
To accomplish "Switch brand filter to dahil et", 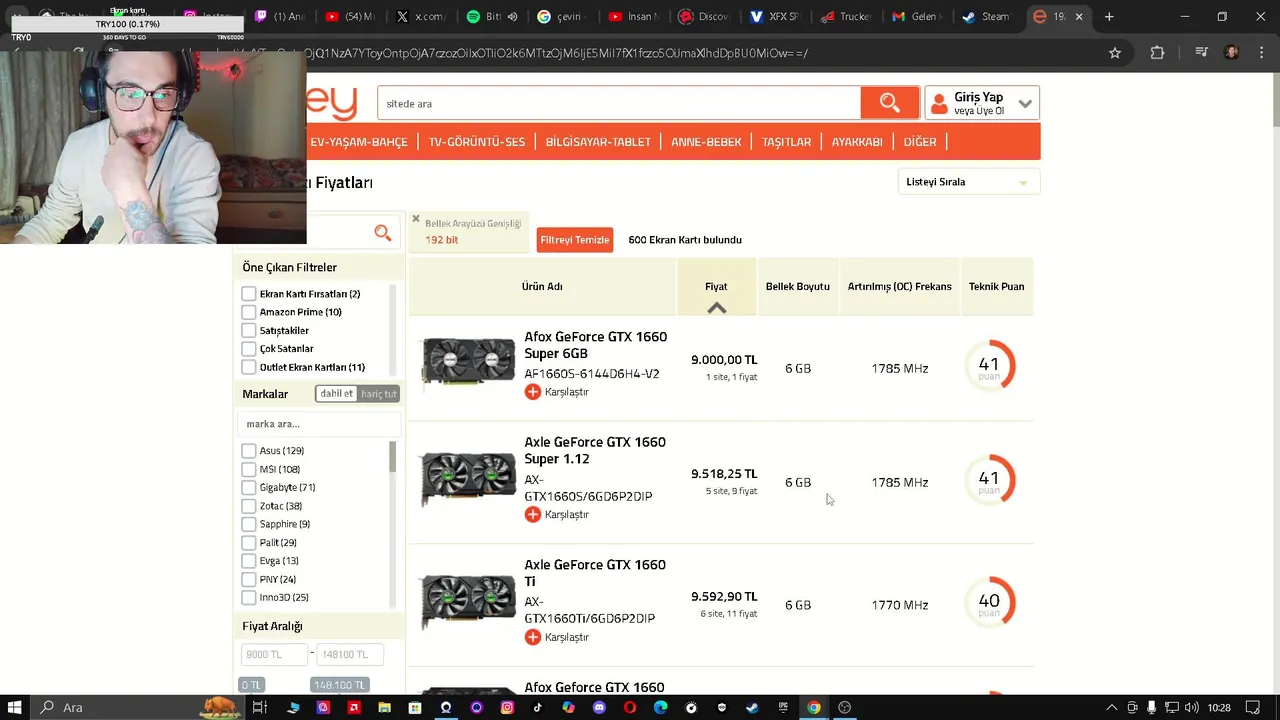I will [336, 394].
